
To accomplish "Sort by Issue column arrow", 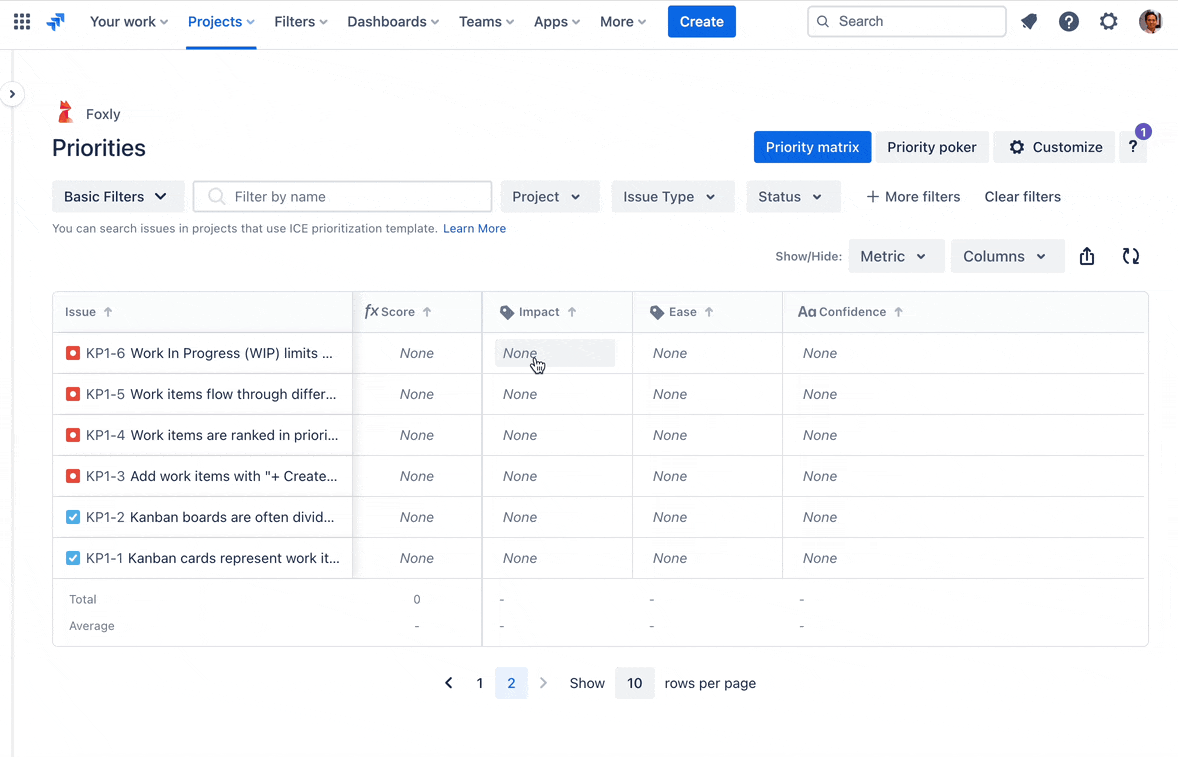I will pyautogui.click(x=108, y=312).
